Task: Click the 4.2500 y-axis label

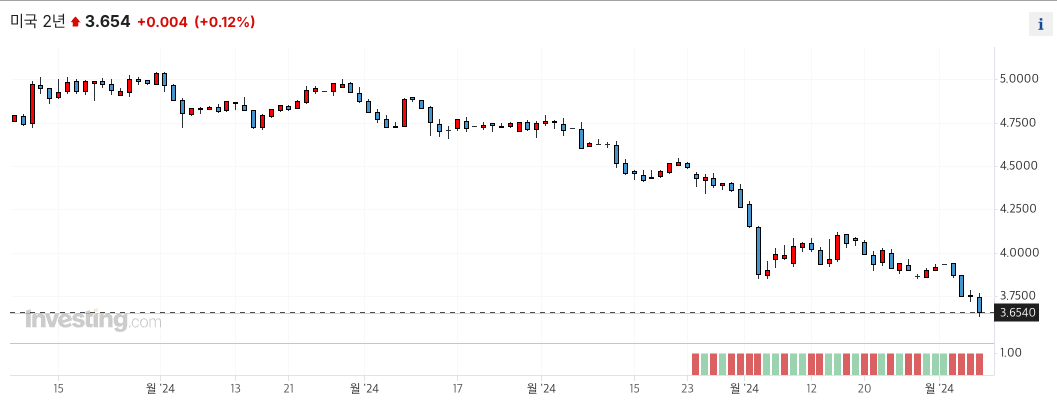Action: 1021,209
